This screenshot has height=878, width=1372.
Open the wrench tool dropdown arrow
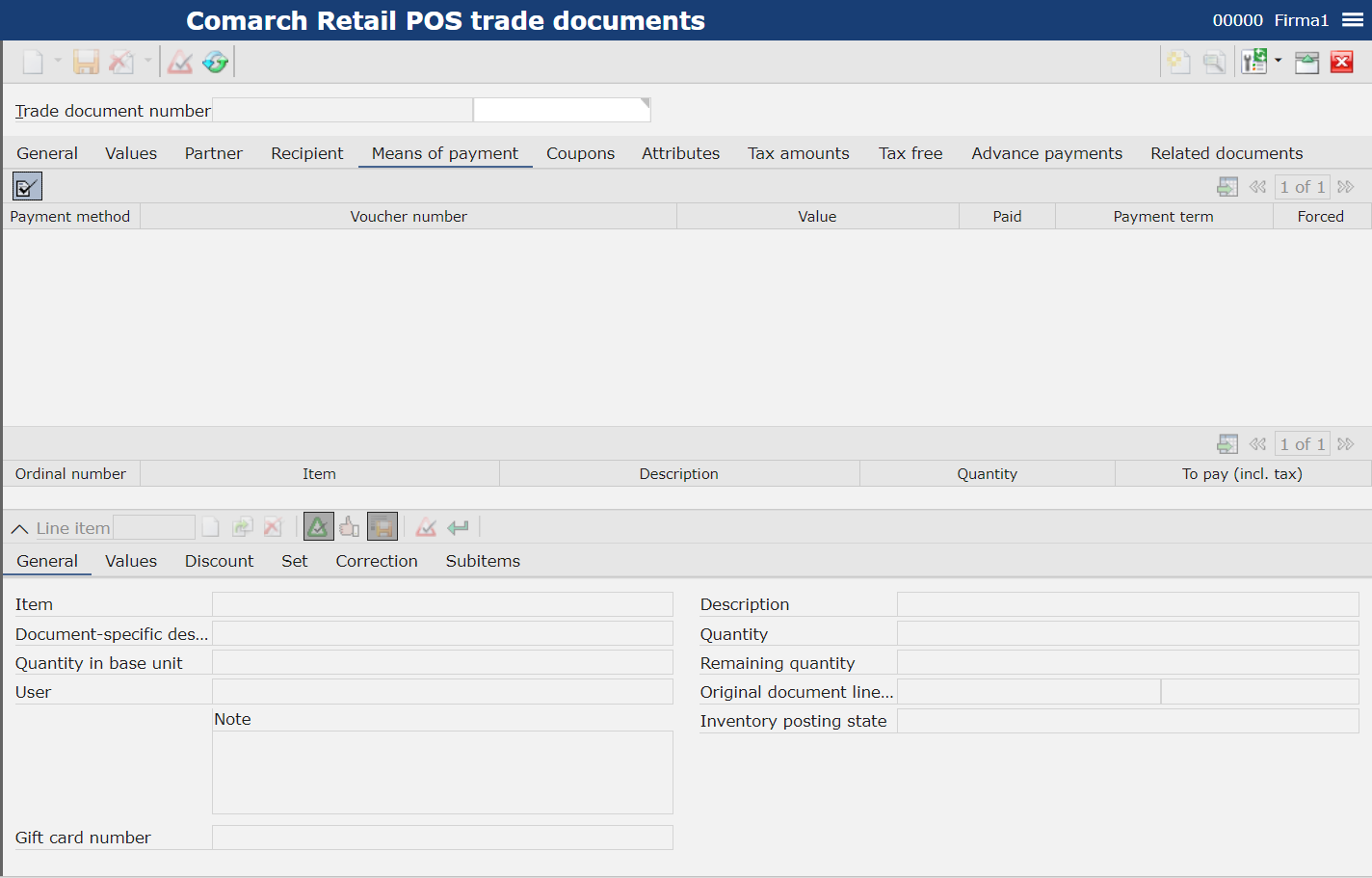click(1279, 61)
